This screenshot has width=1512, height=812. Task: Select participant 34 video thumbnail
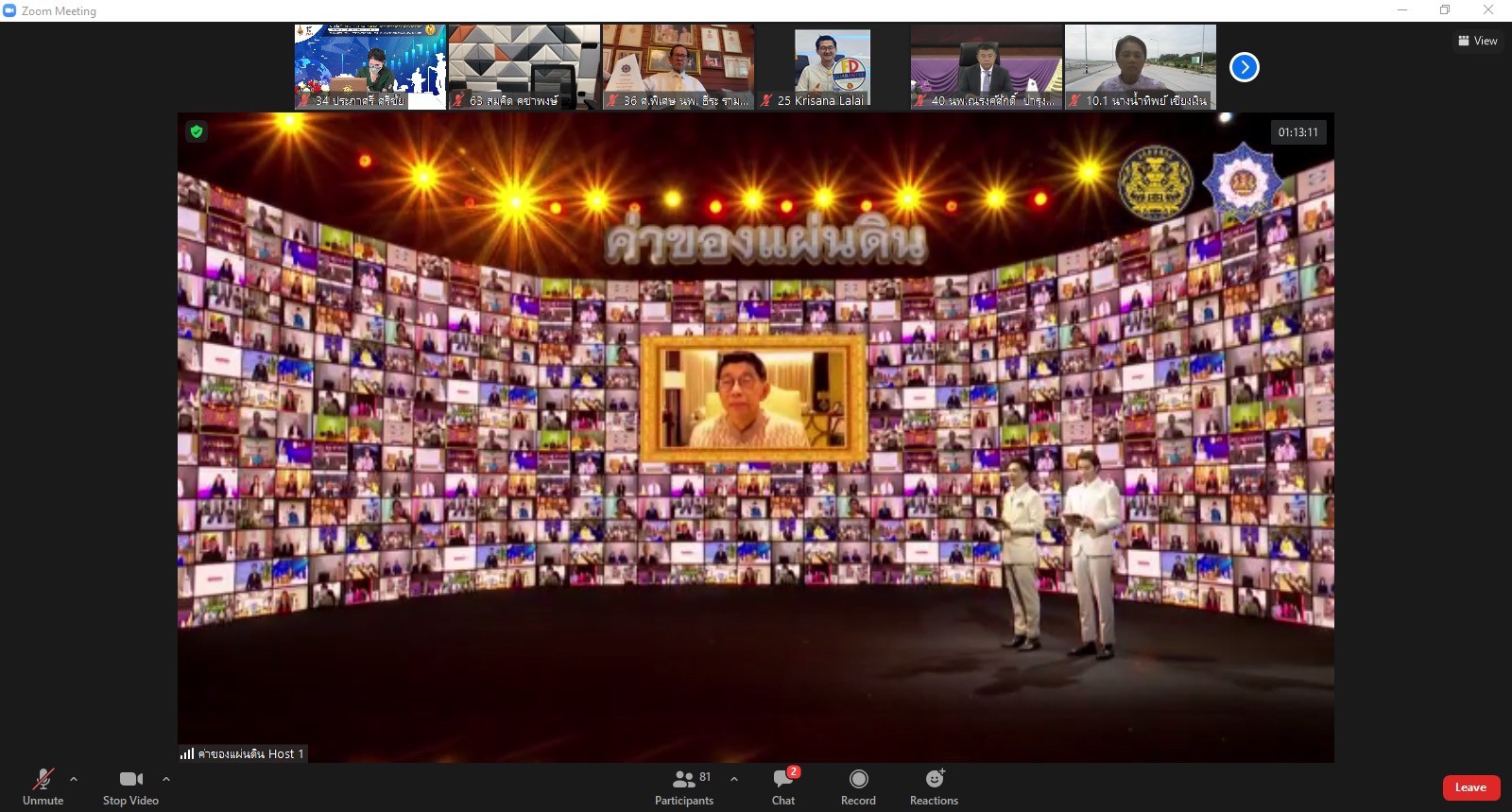coord(369,66)
